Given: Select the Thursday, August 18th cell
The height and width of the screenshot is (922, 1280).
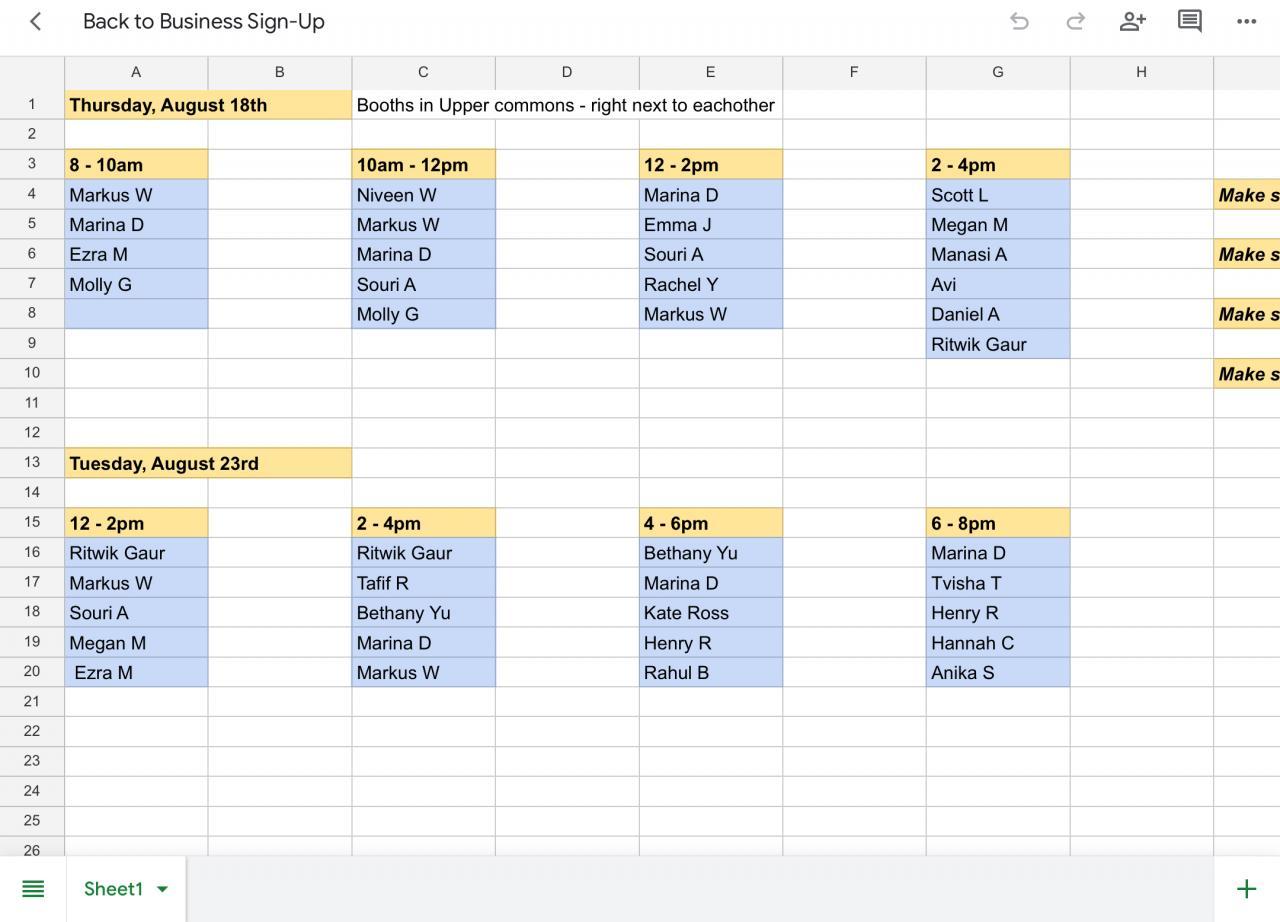Looking at the screenshot, I should (x=208, y=105).
